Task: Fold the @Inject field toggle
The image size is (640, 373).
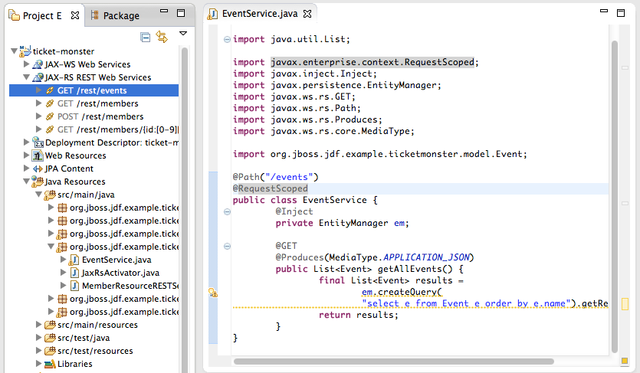Action: 227,212
